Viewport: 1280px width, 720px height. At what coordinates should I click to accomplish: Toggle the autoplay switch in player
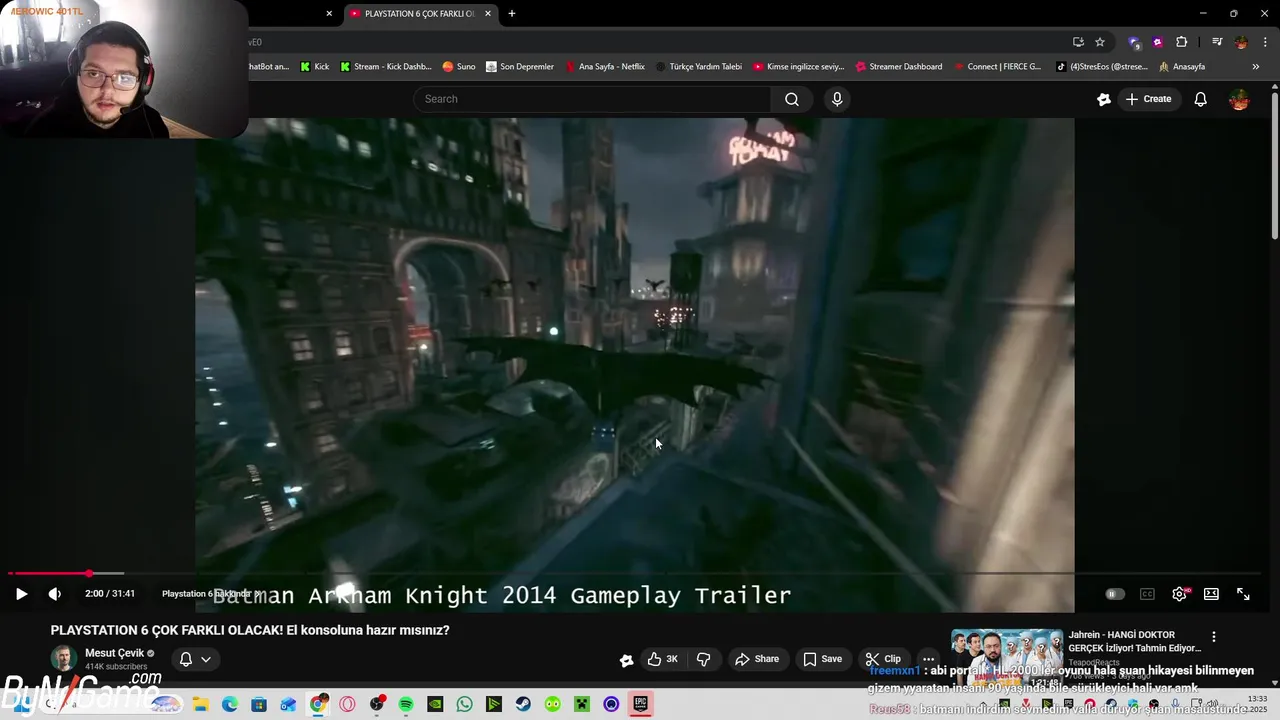pyautogui.click(x=1115, y=594)
